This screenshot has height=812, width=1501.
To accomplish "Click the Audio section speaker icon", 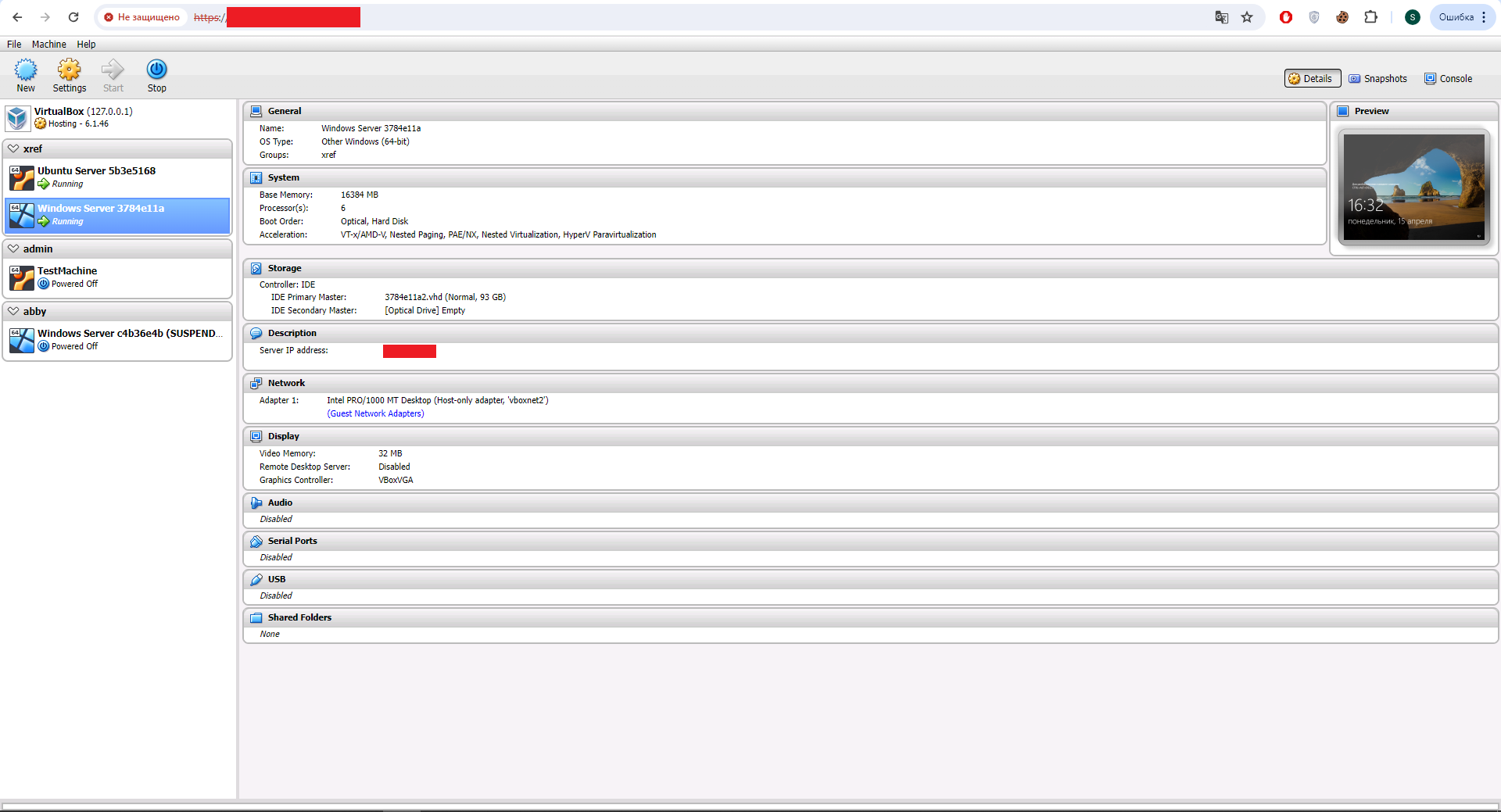I will (256, 503).
